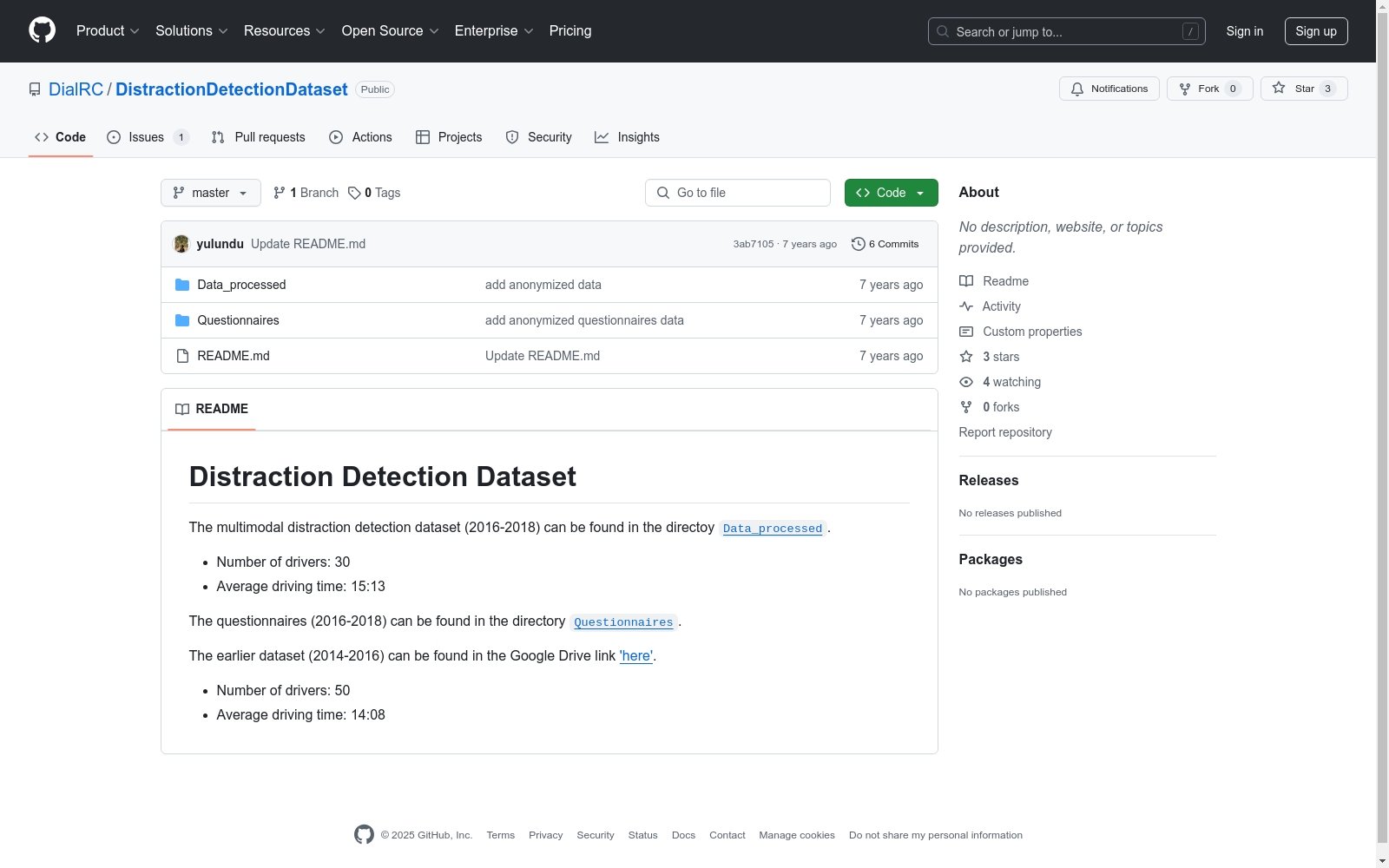The image size is (1389, 868).
Task: Click the README.md file icon
Action: coord(182,356)
